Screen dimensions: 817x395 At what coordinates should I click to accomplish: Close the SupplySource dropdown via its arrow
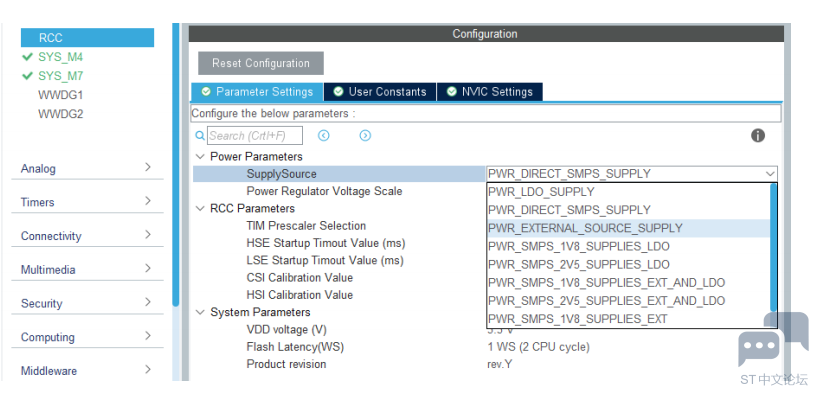point(770,174)
